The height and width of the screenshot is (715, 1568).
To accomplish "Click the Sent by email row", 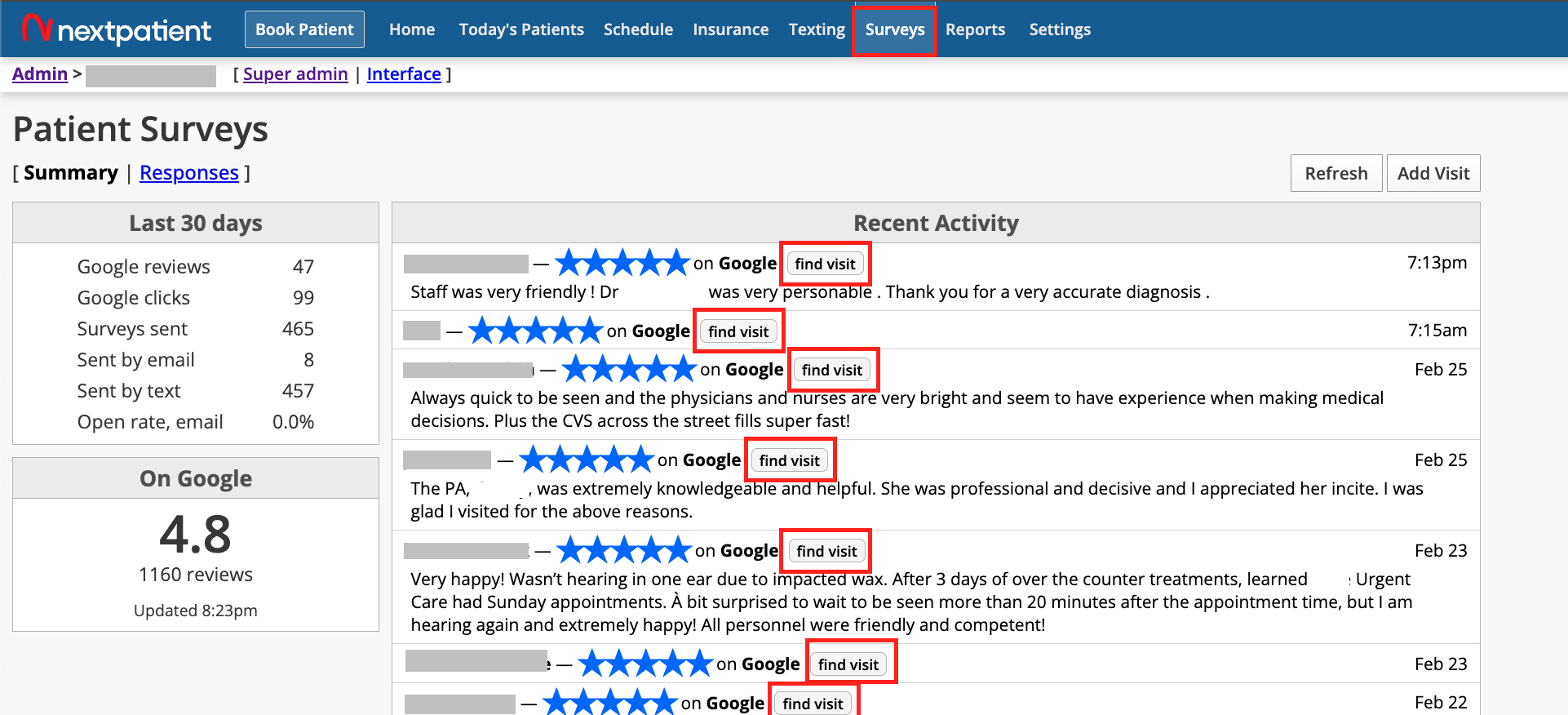I will [x=196, y=360].
